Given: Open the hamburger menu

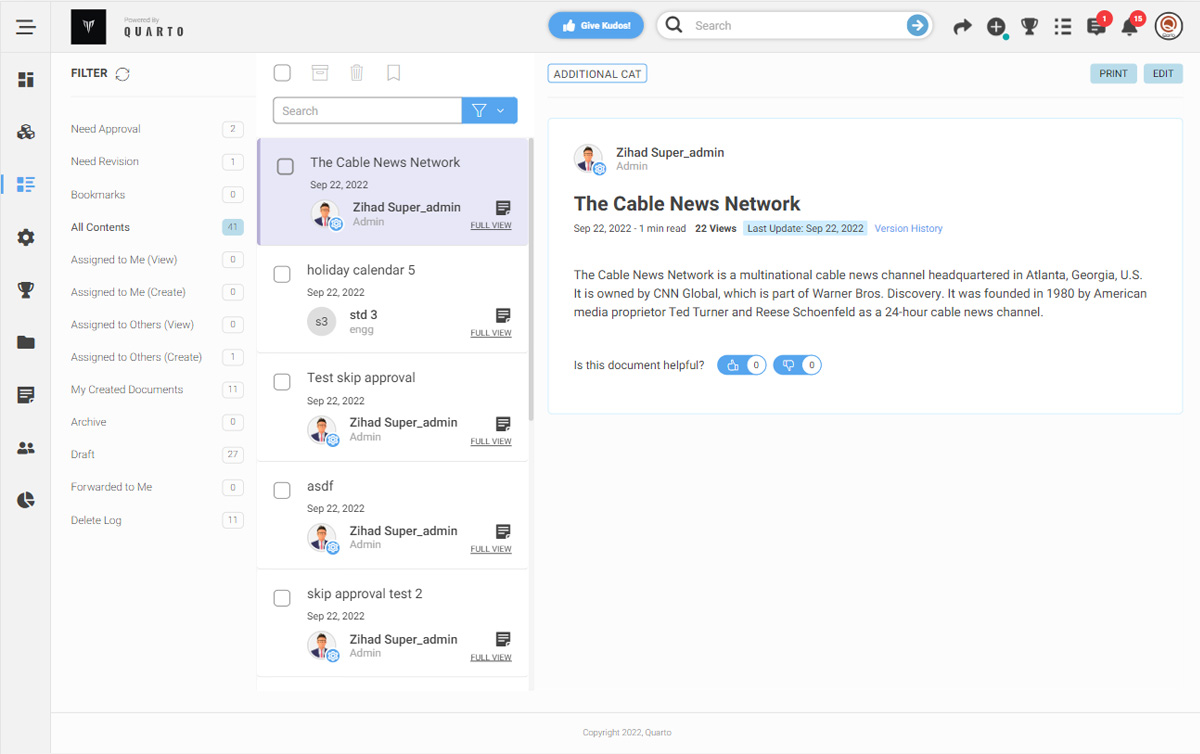Looking at the screenshot, I should click(26, 27).
